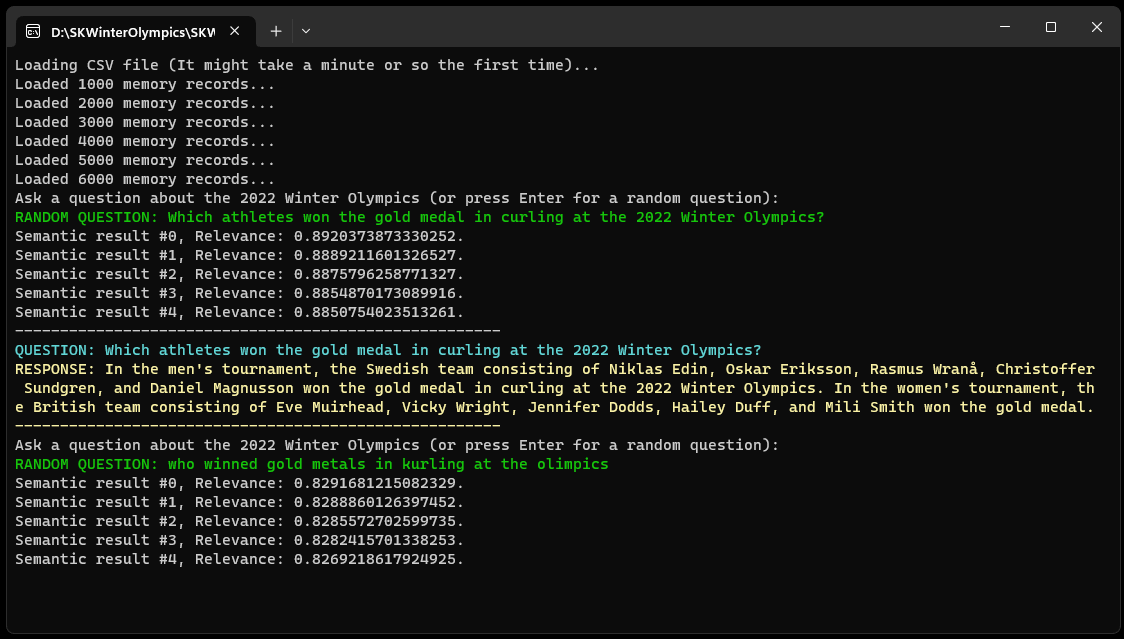Screen dimensions: 1124x639
Task: Click the "Loaded 6000 memory records" line
Action: (144, 179)
